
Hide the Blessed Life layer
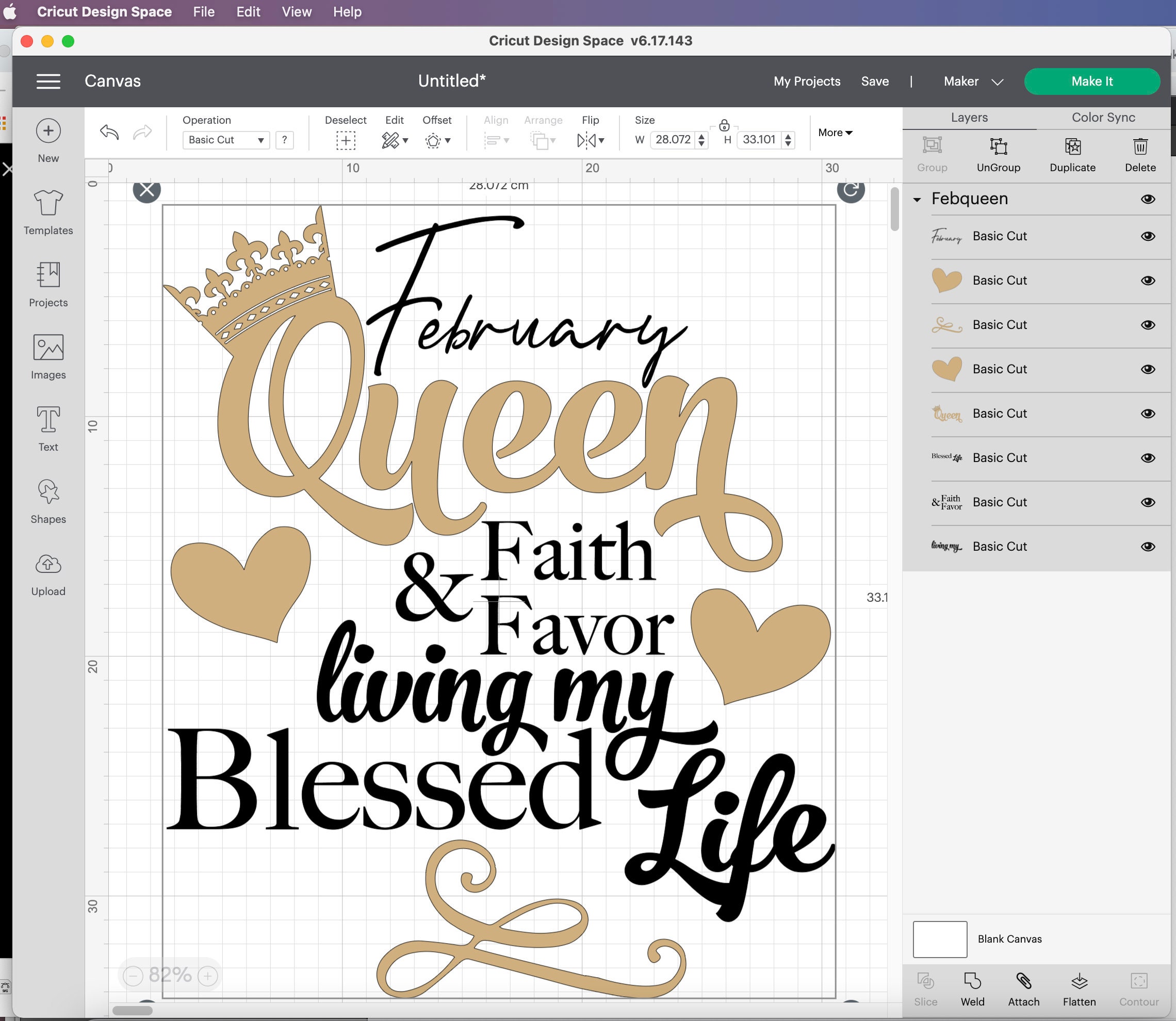[1148, 457]
